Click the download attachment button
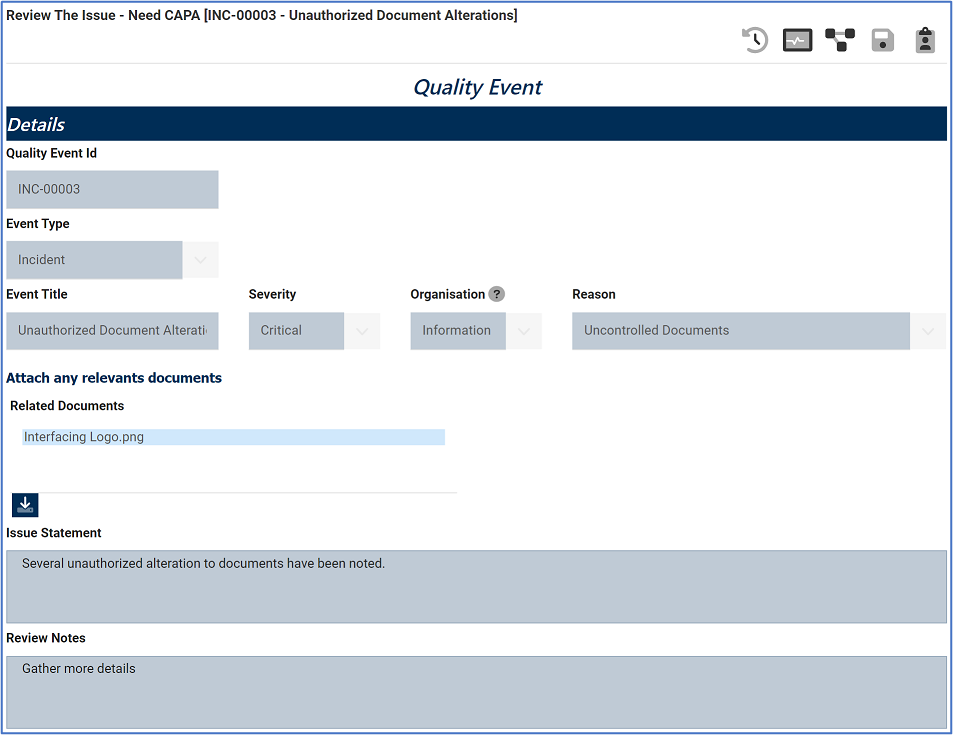Image resolution: width=953 pixels, height=735 pixels. click(25, 505)
